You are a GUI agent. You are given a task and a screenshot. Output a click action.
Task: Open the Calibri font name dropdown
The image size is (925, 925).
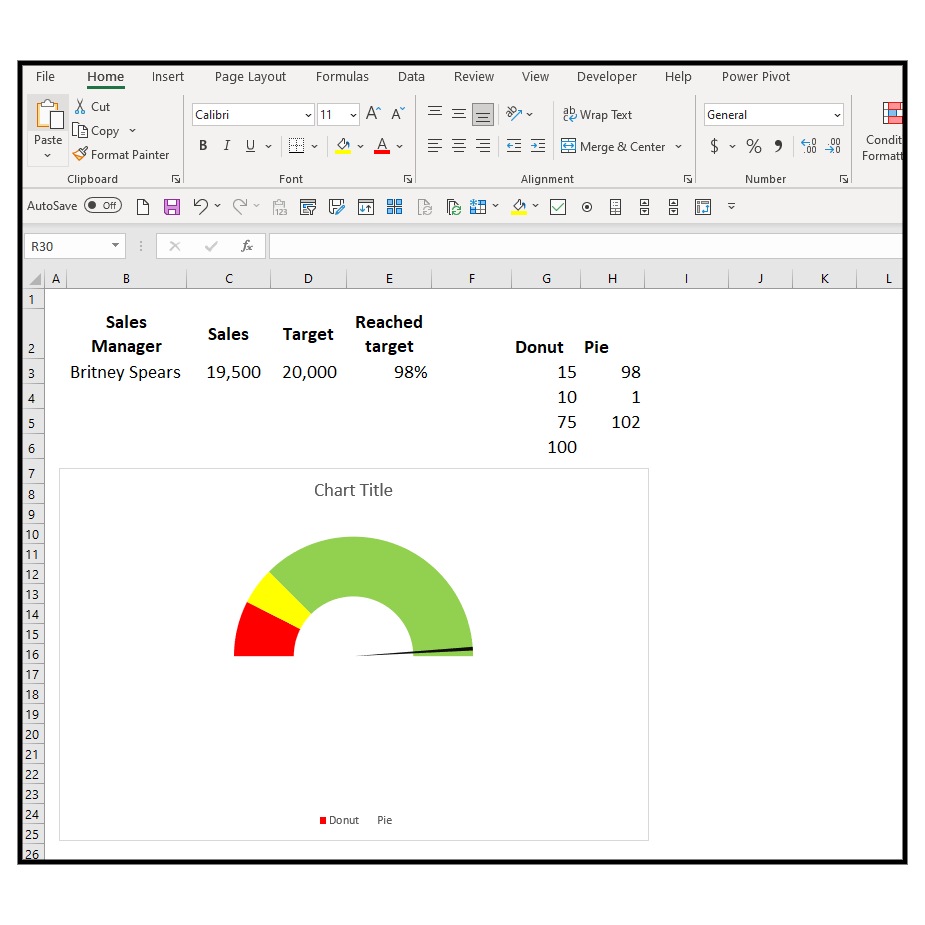[308, 115]
